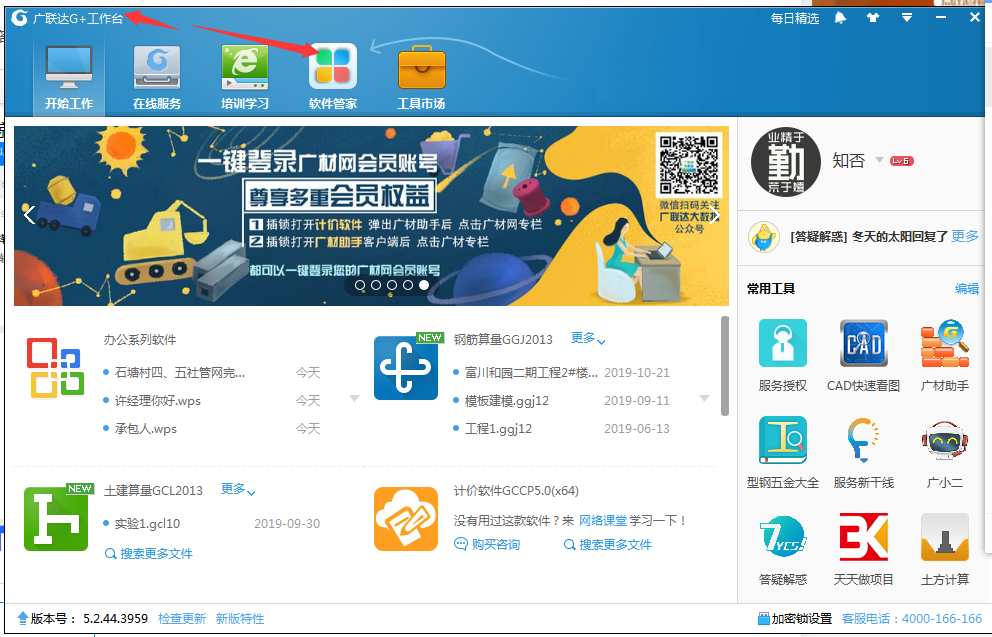Switch to the 培训学习 tab
Screen dimensions: 992x637
point(245,77)
